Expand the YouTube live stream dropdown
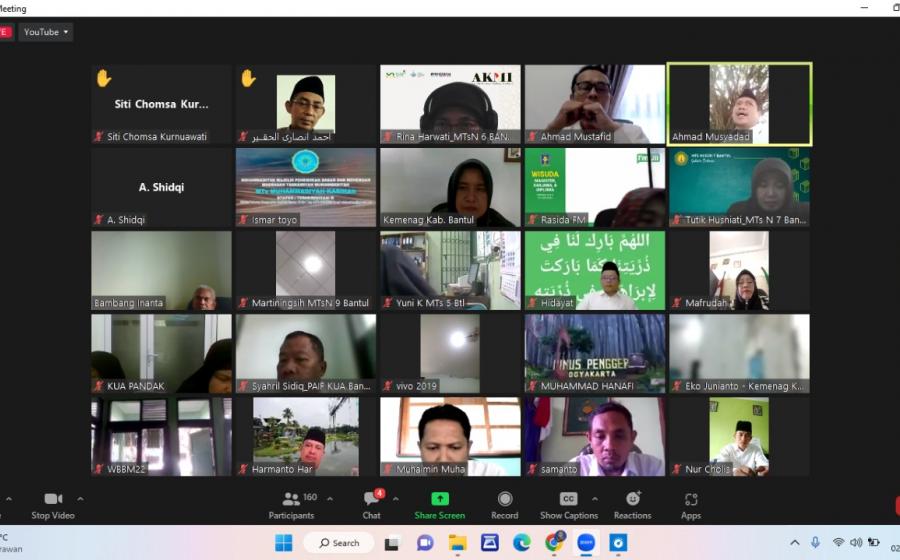The height and width of the screenshot is (560, 900). tap(47, 32)
